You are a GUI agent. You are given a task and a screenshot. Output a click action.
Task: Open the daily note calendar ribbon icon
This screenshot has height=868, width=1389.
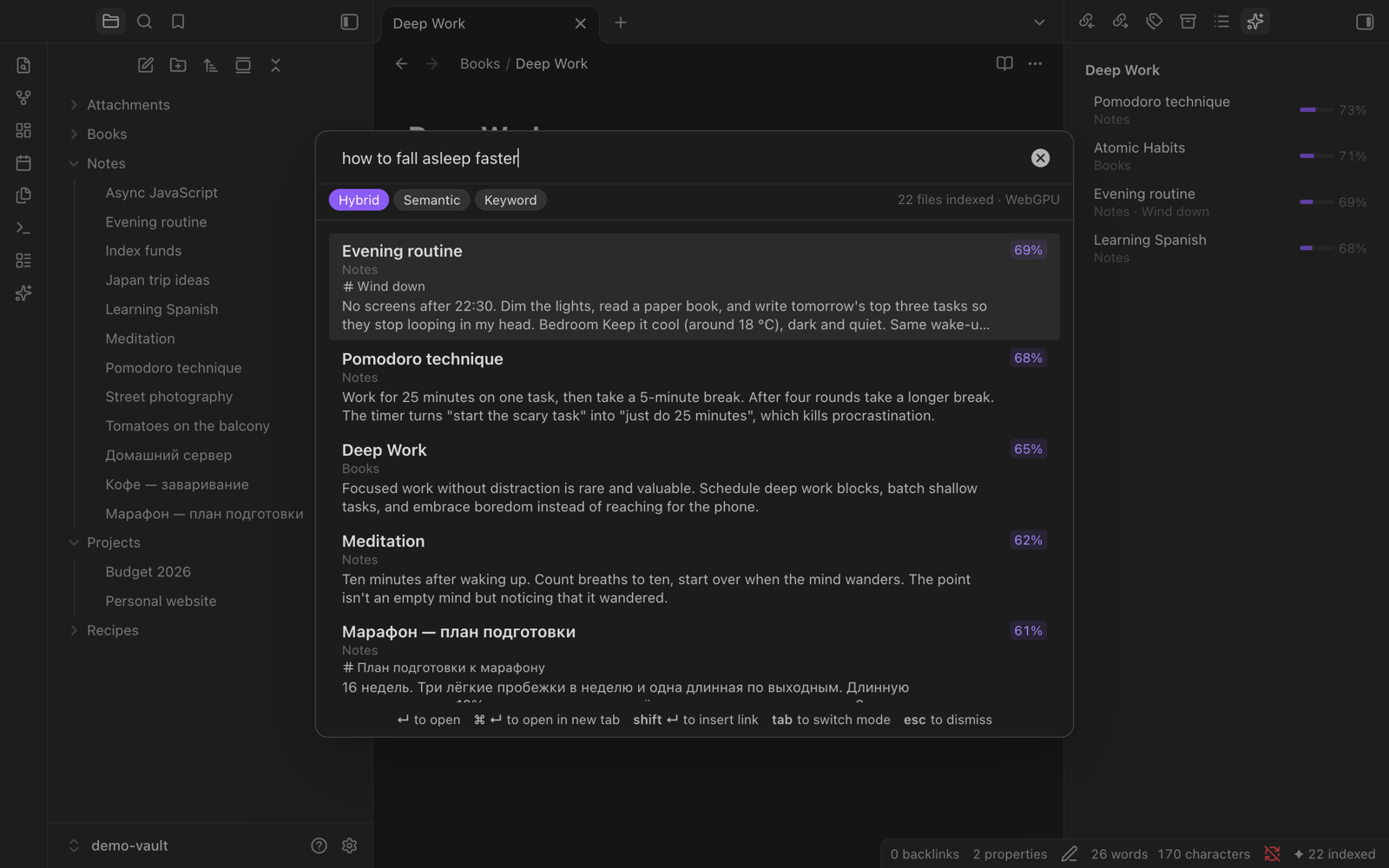pyautogui.click(x=23, y=162)
